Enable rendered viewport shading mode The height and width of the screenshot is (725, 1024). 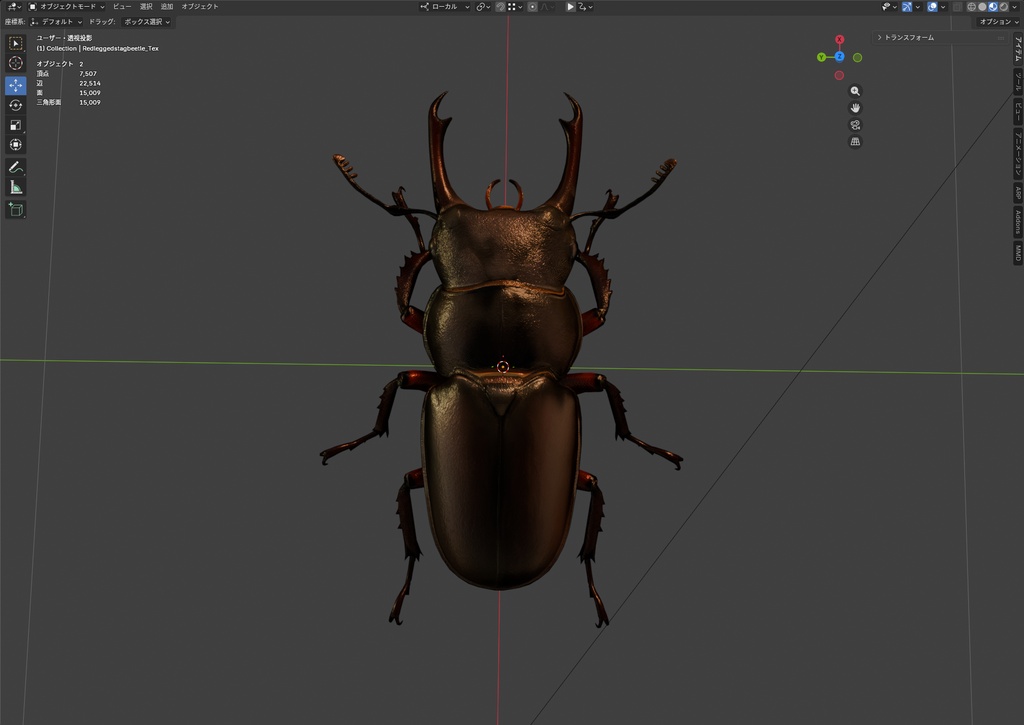(1004, 7)
